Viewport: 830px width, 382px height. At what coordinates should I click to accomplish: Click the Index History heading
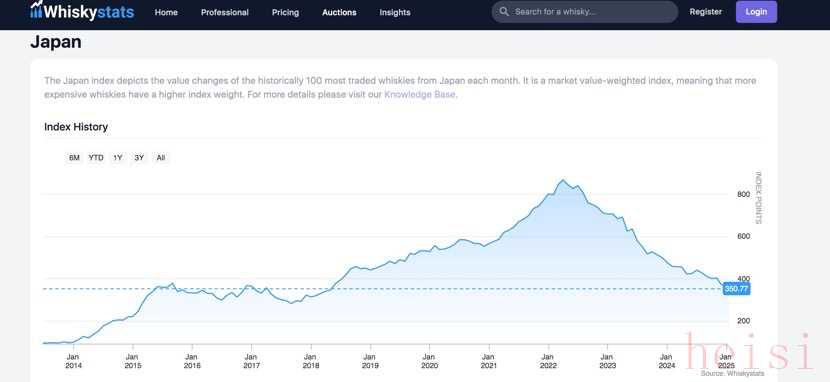76,127
